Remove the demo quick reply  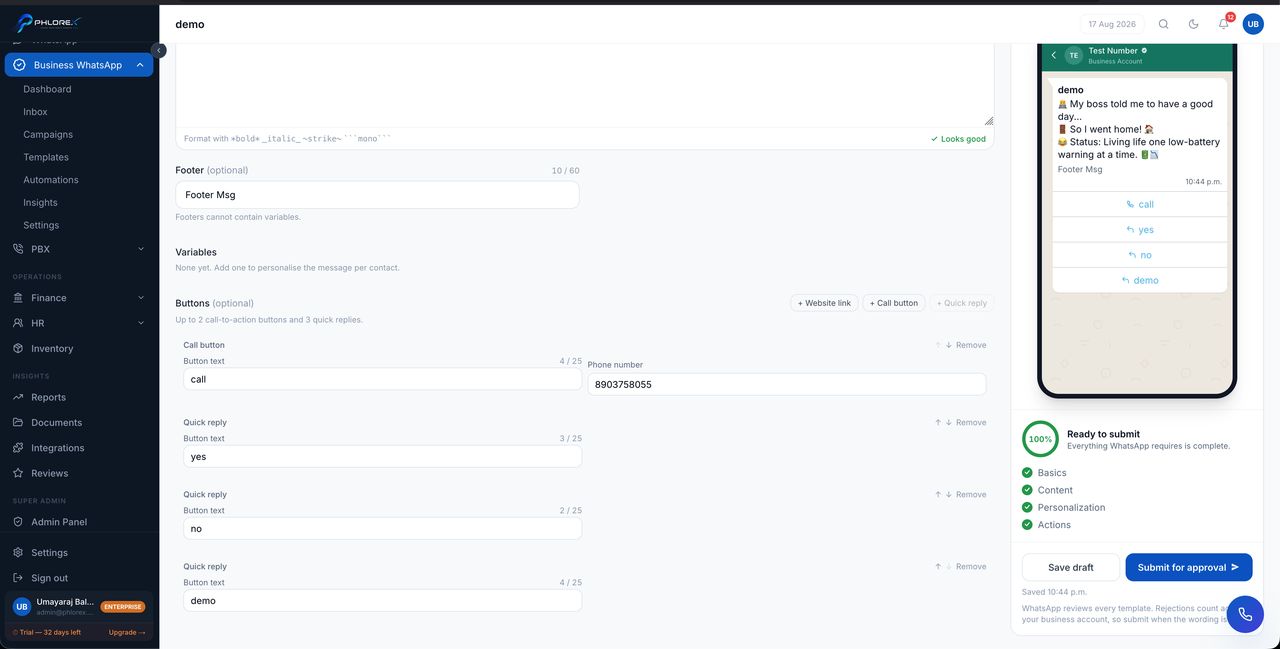[971, 566]
